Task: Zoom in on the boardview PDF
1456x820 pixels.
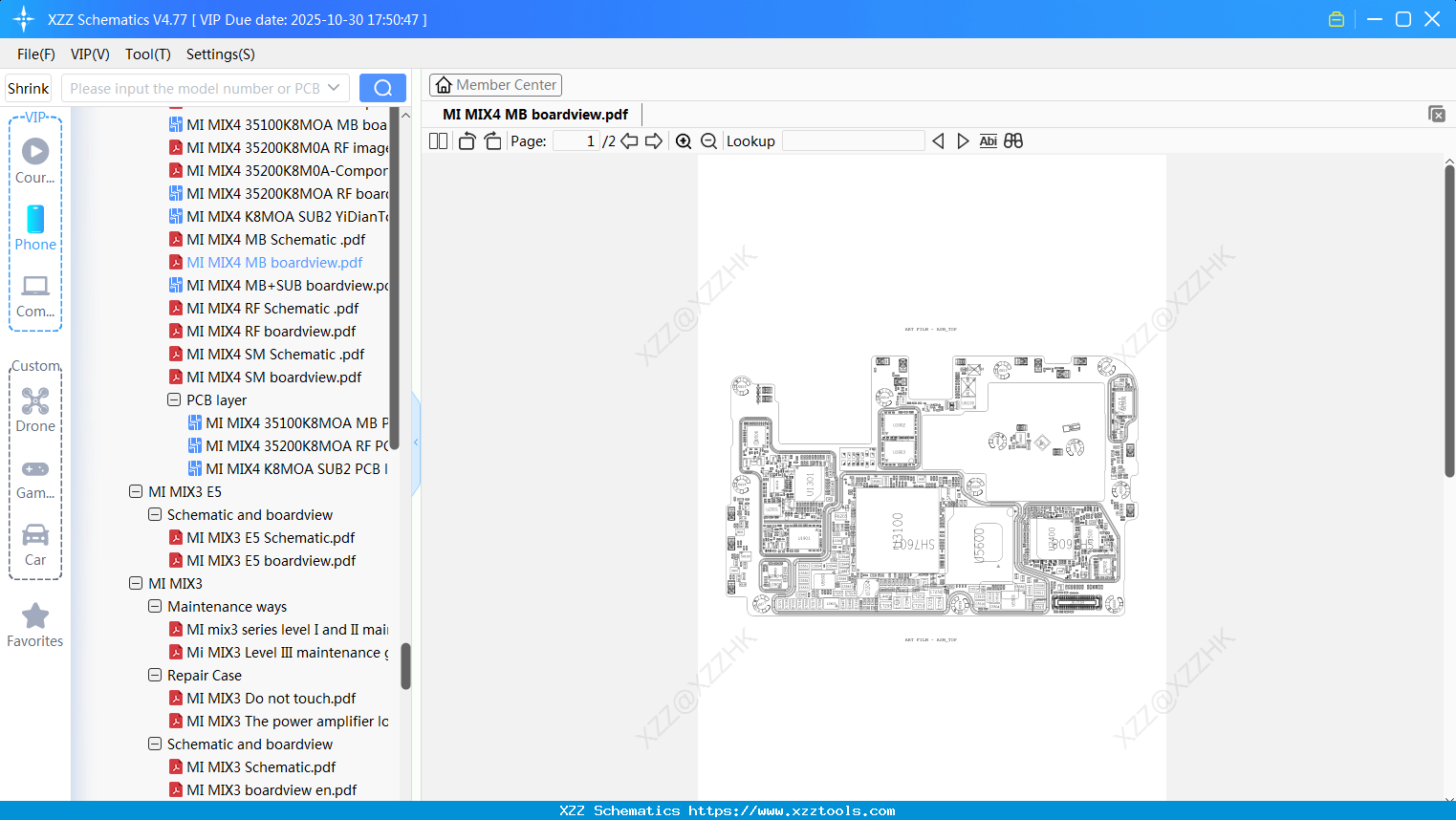Action: [x=683, y=140]
